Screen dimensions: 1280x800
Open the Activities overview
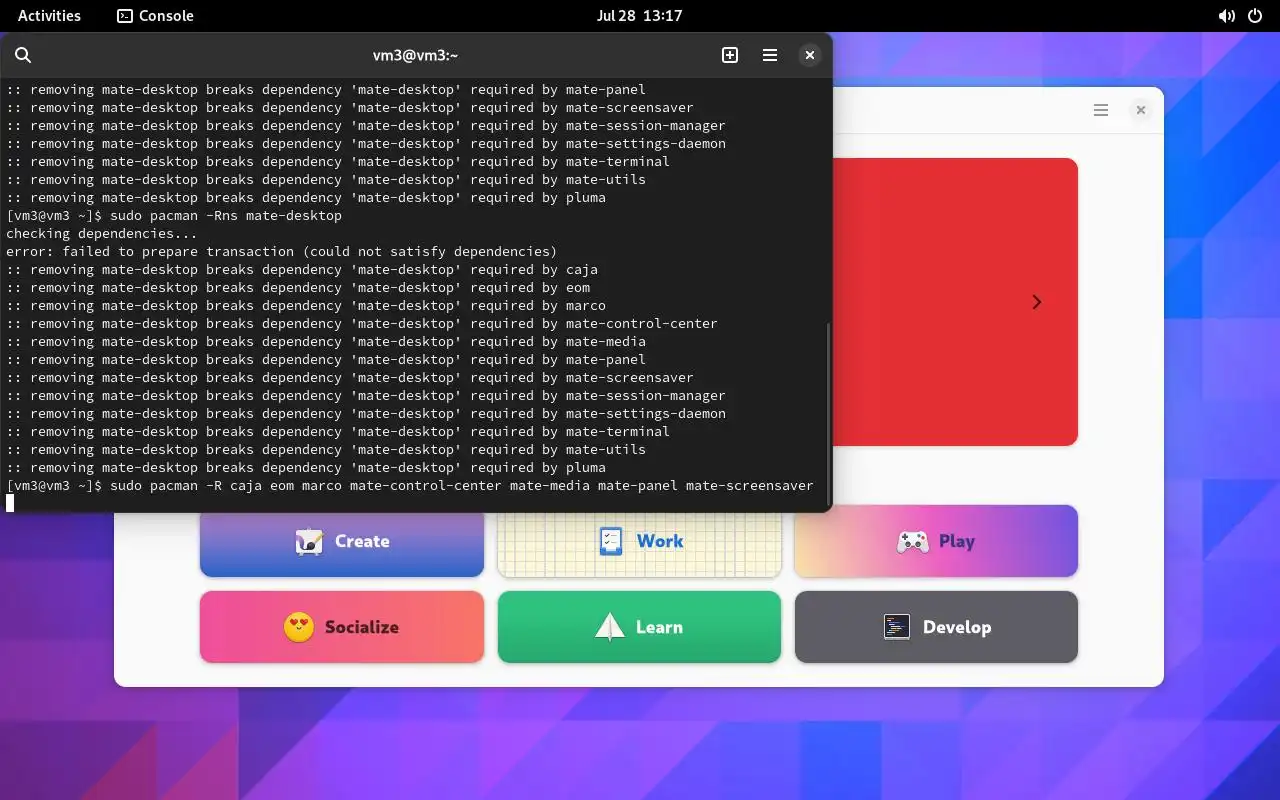(49, 15)
